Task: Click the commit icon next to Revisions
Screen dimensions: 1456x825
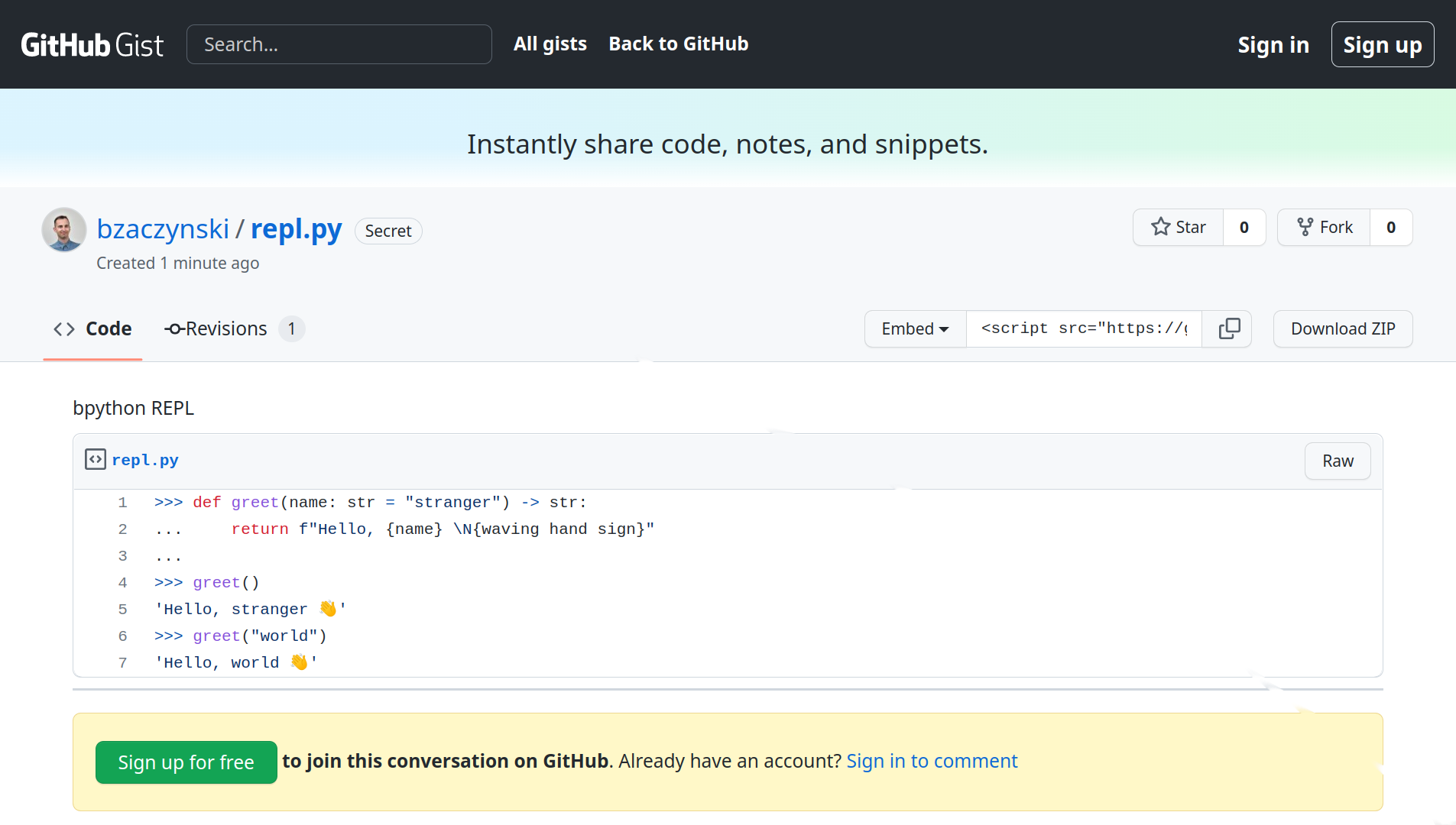Action: tap(174, 328)
